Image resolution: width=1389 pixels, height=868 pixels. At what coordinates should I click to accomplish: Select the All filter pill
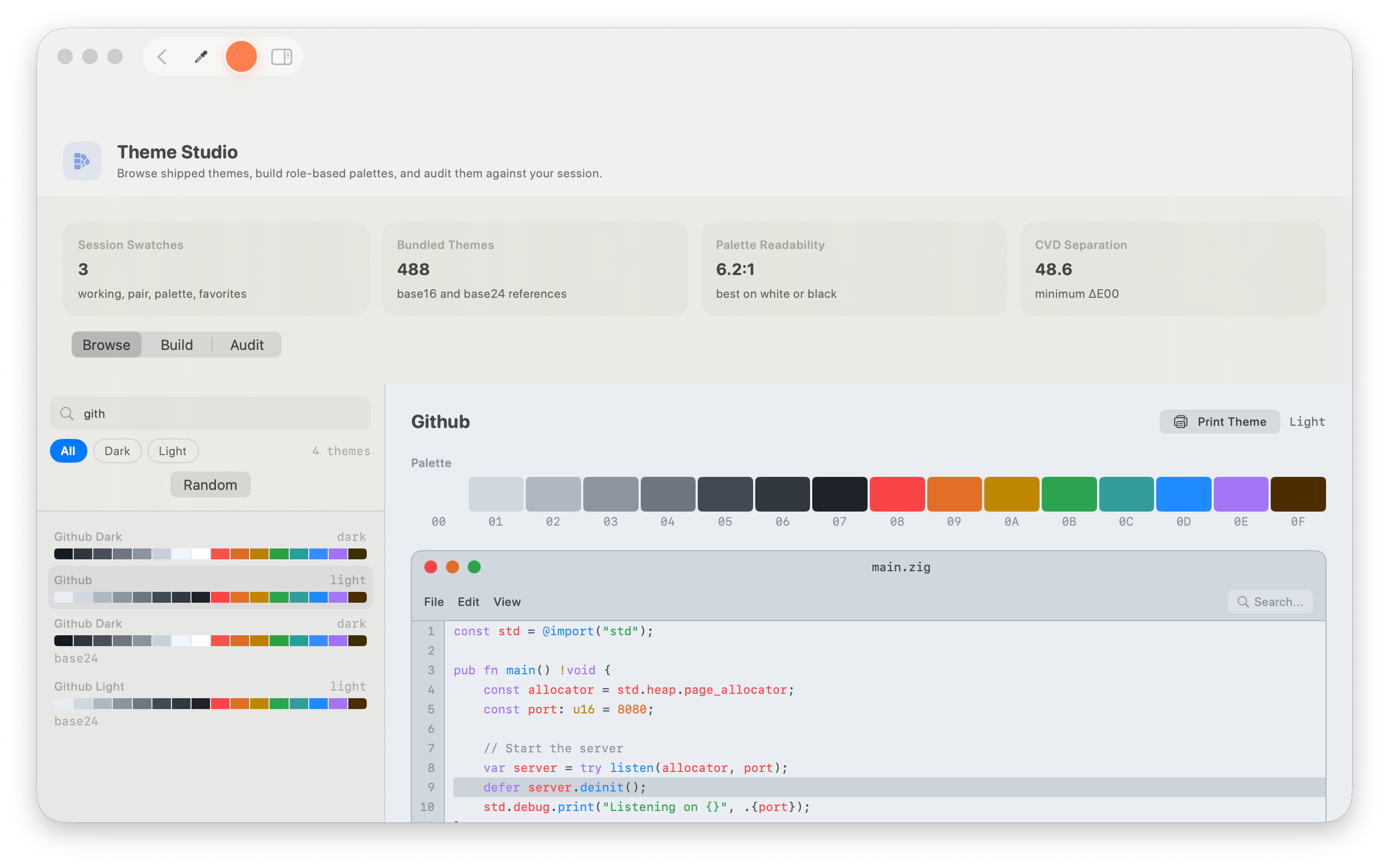tap(68, 451)
